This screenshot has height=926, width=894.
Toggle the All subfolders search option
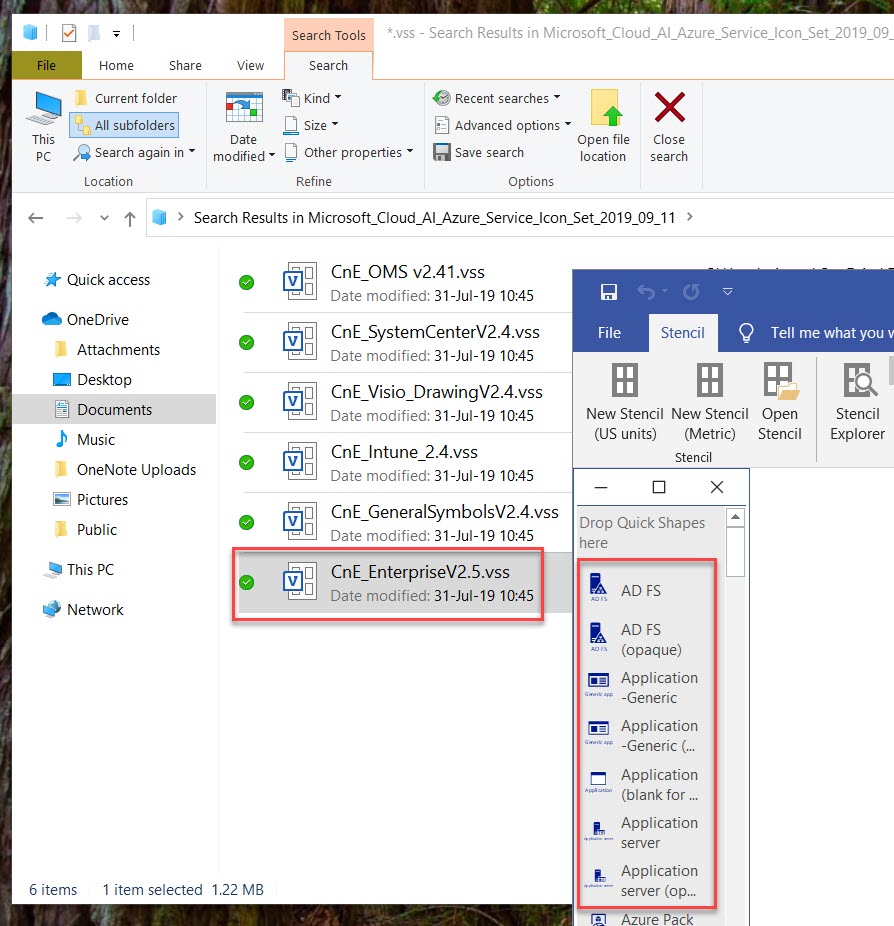124,125
